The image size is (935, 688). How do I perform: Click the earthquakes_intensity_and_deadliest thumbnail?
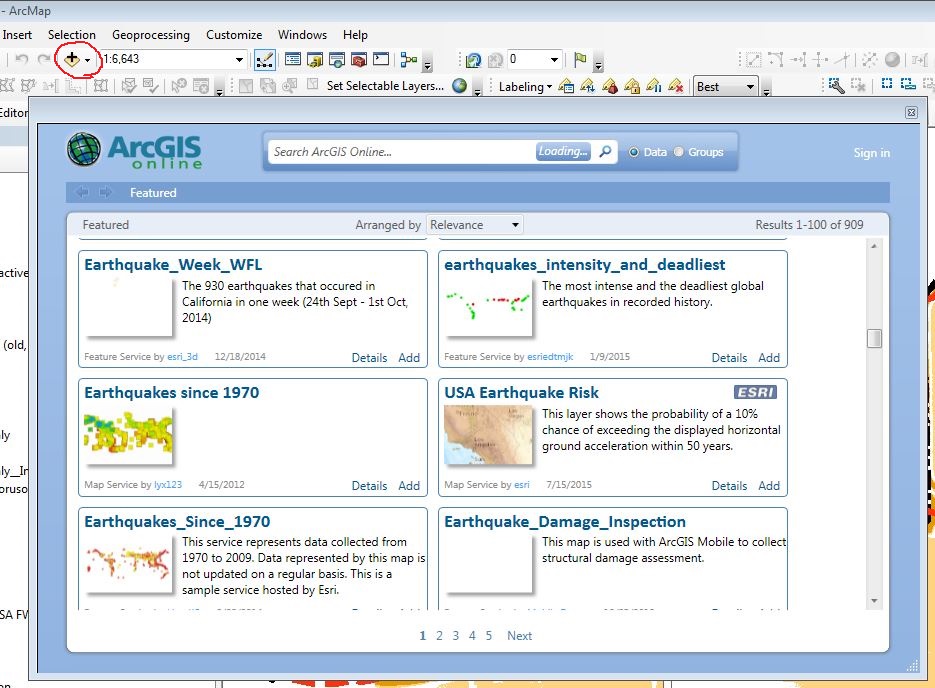point(488,307)
